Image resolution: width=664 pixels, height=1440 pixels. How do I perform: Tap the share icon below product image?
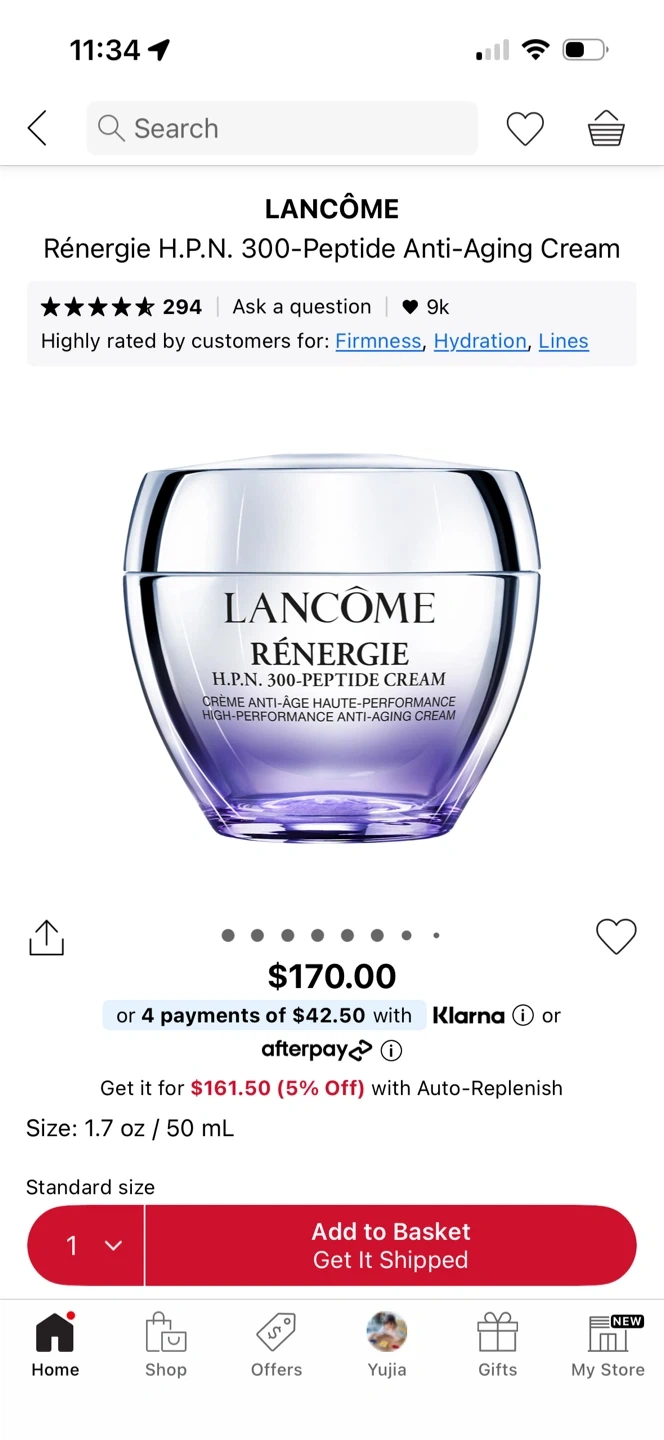click(46, 937)
